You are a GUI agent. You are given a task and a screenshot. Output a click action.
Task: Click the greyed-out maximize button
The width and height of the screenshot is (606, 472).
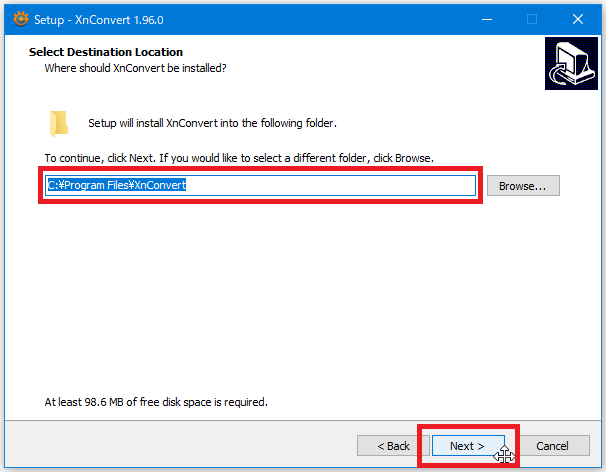(532, 18)
